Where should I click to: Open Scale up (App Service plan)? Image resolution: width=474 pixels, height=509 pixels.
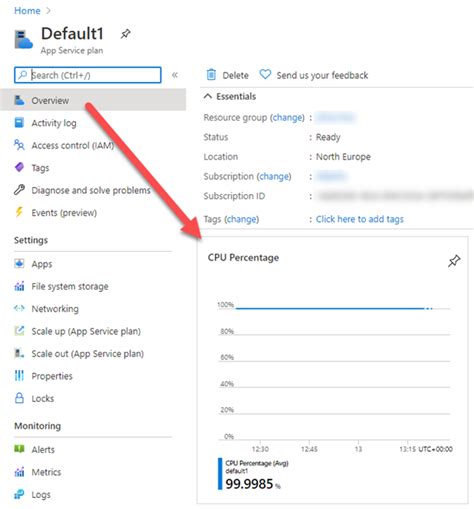click(86, 331)
